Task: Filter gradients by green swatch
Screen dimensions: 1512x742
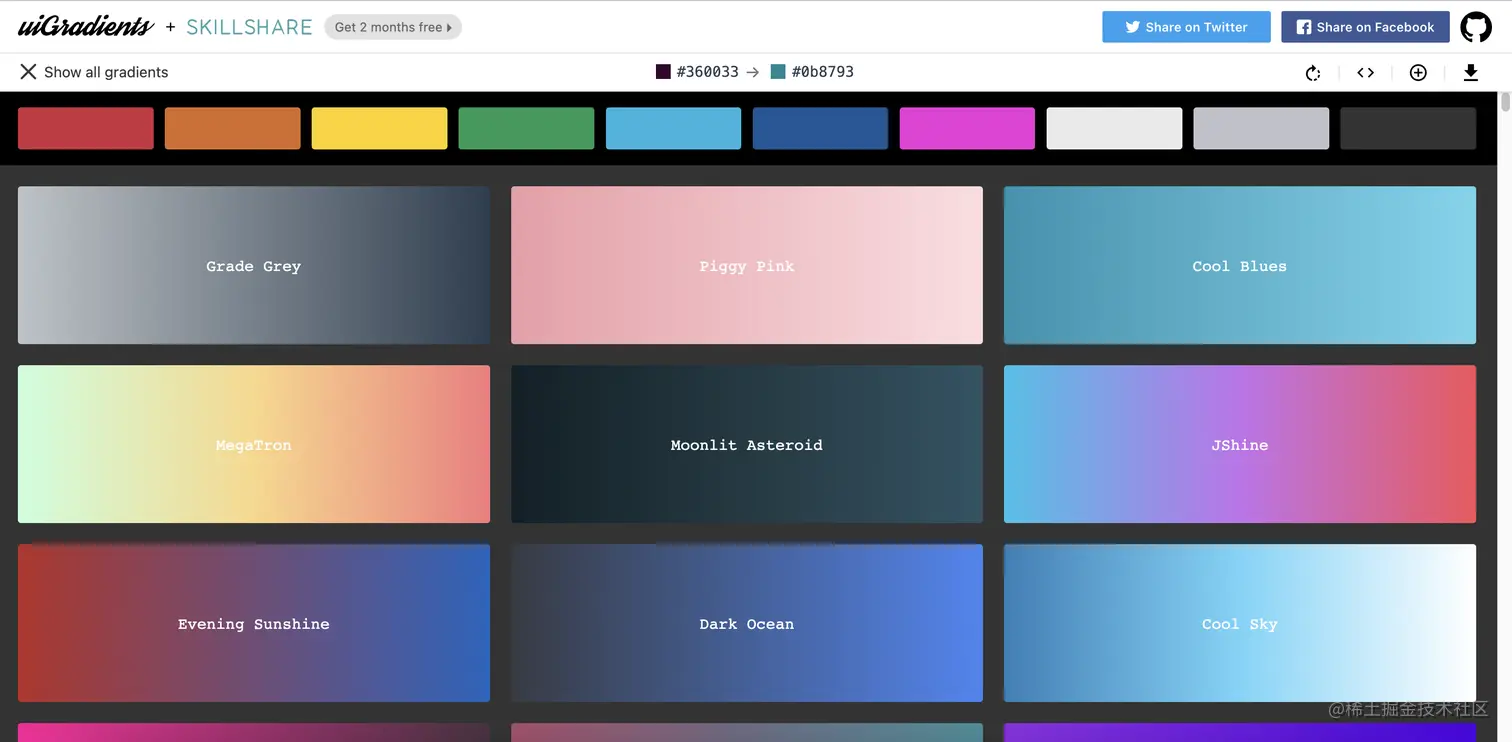Action: pyautogui.click(x=527, y=128)
